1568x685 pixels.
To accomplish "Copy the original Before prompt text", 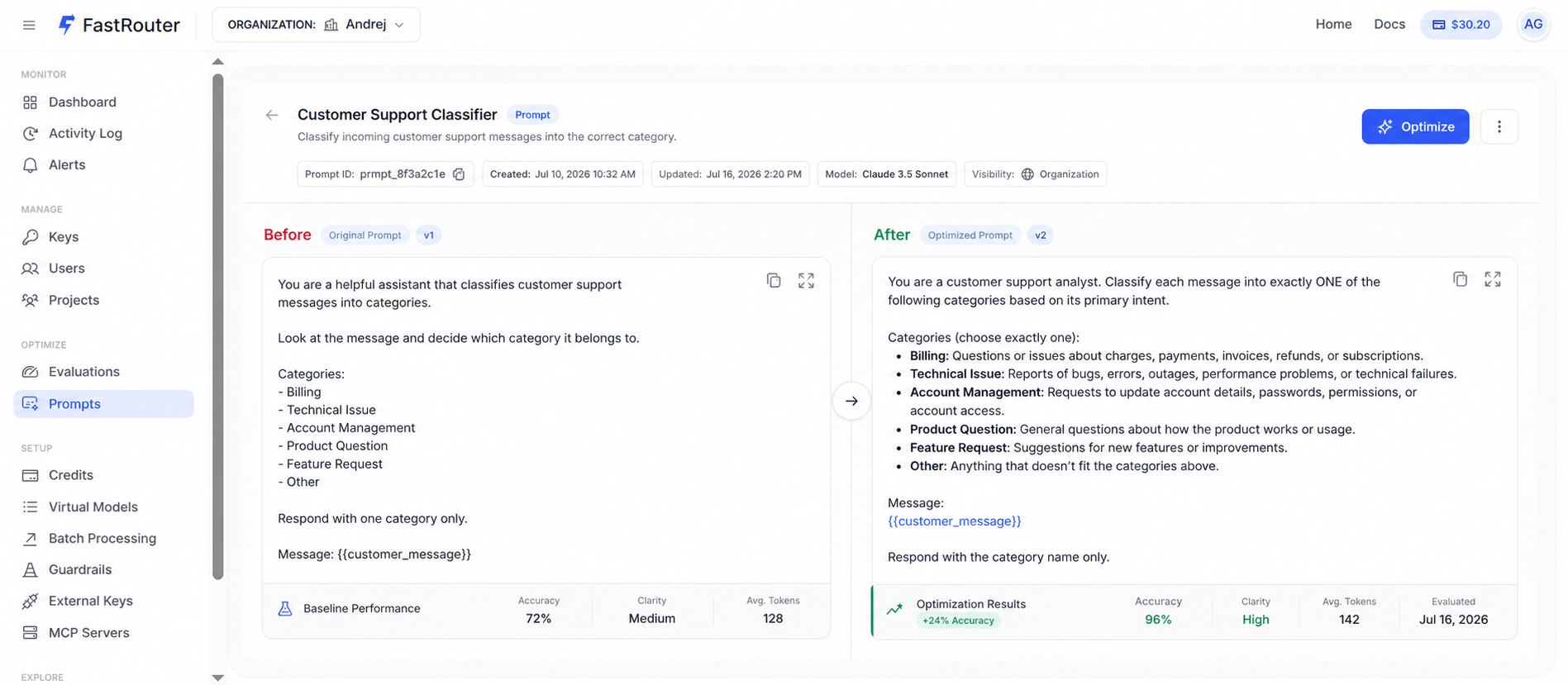I will coord(774,281).
